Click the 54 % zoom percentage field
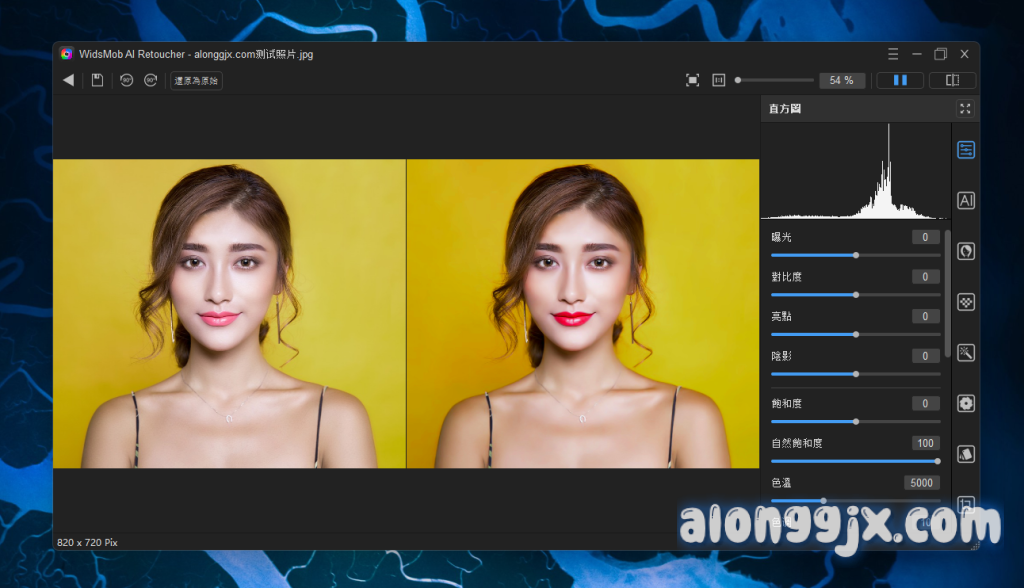The width and height of the screenshot is (1024, 588). tap(842, 80)
